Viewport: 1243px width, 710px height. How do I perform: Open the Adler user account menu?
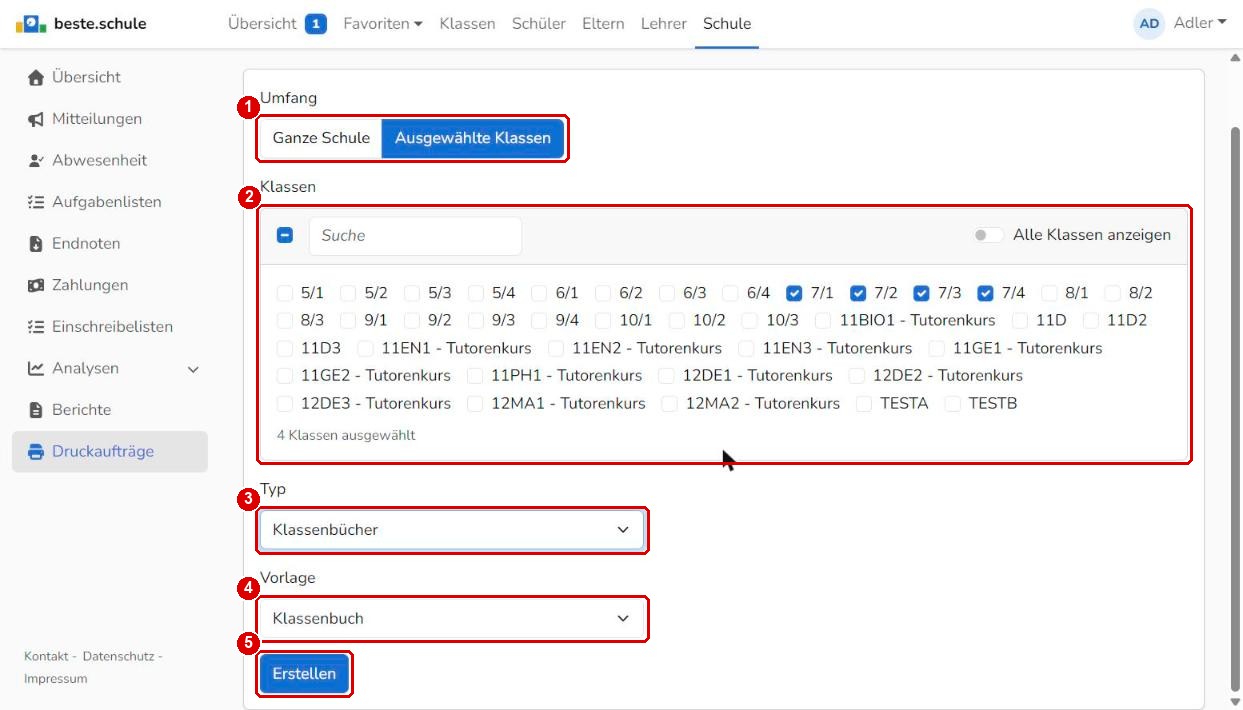1200,23
